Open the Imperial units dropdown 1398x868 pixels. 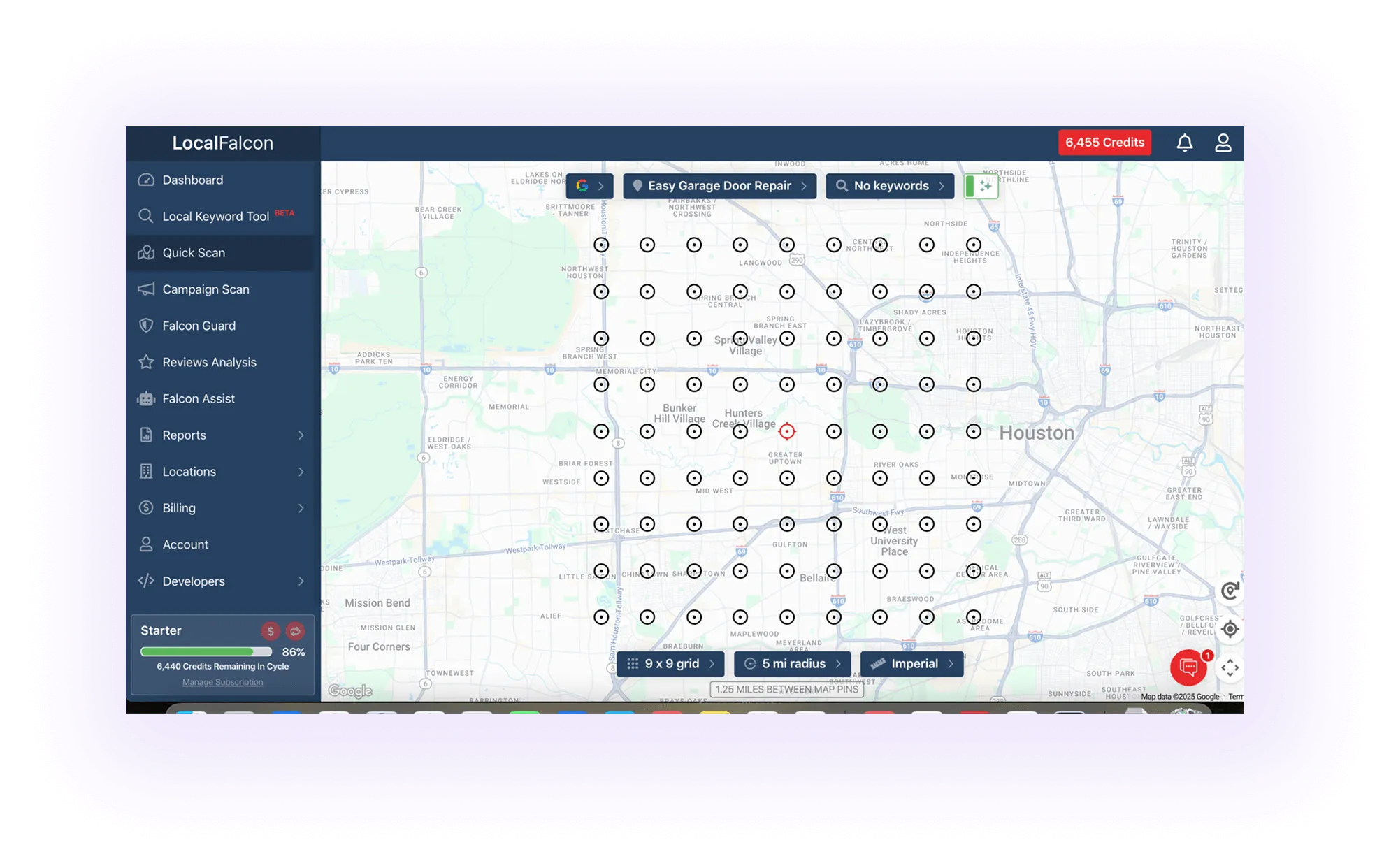coord(911,663)
